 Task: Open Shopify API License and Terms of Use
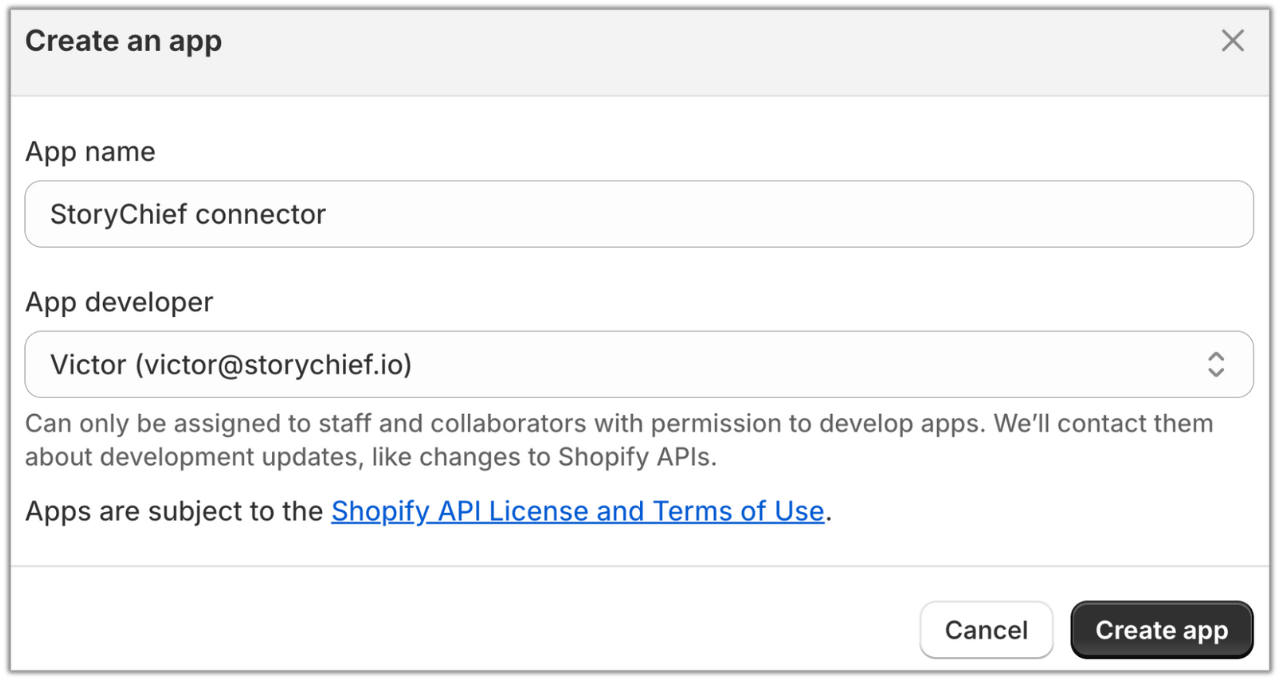577,511
